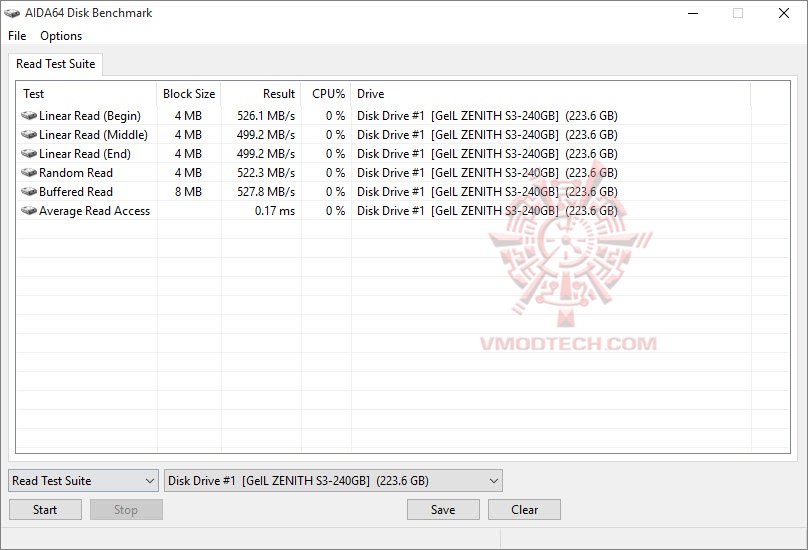Expand the Read Test Suite dropdown
The image size is (808, 550).
tap(83, 480)
